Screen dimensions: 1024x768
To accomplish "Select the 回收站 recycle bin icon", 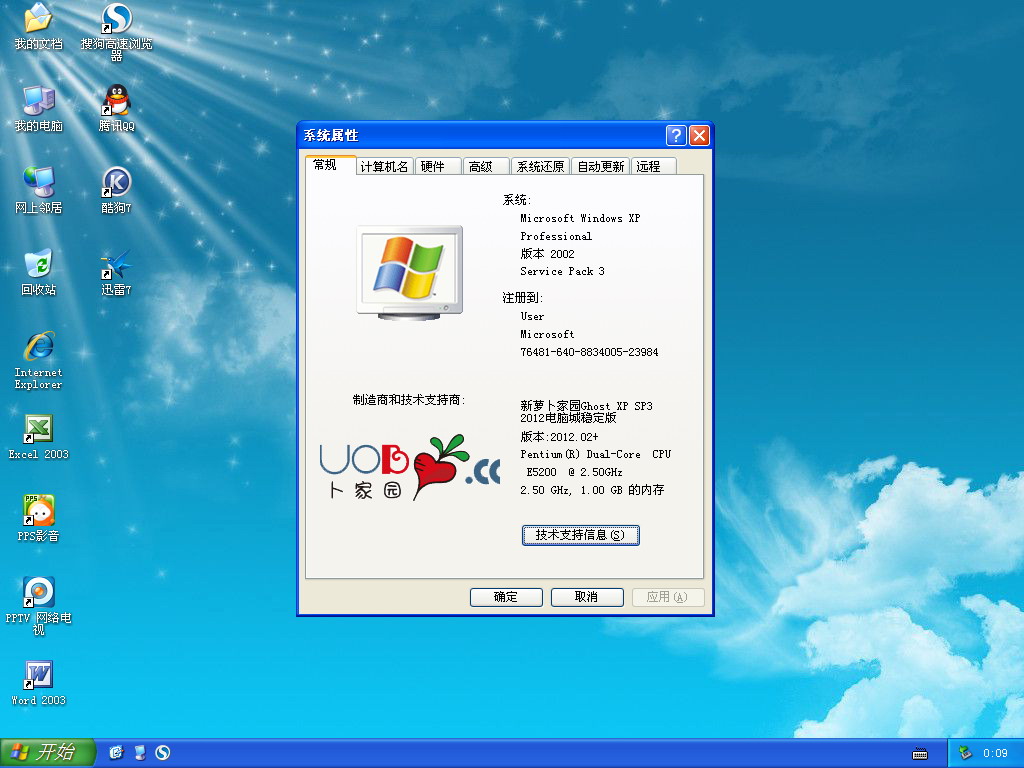I will pos(38,264).
